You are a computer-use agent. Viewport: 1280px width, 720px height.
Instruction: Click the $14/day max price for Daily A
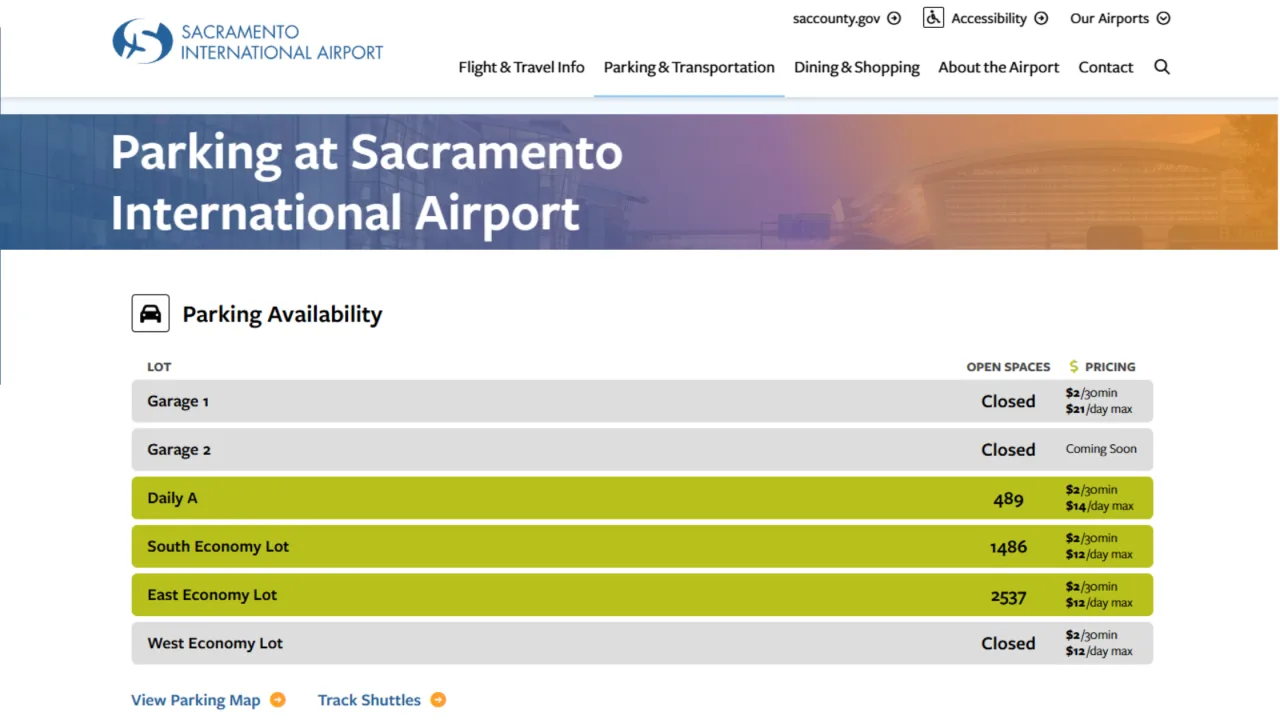(x=1099, y=506)
